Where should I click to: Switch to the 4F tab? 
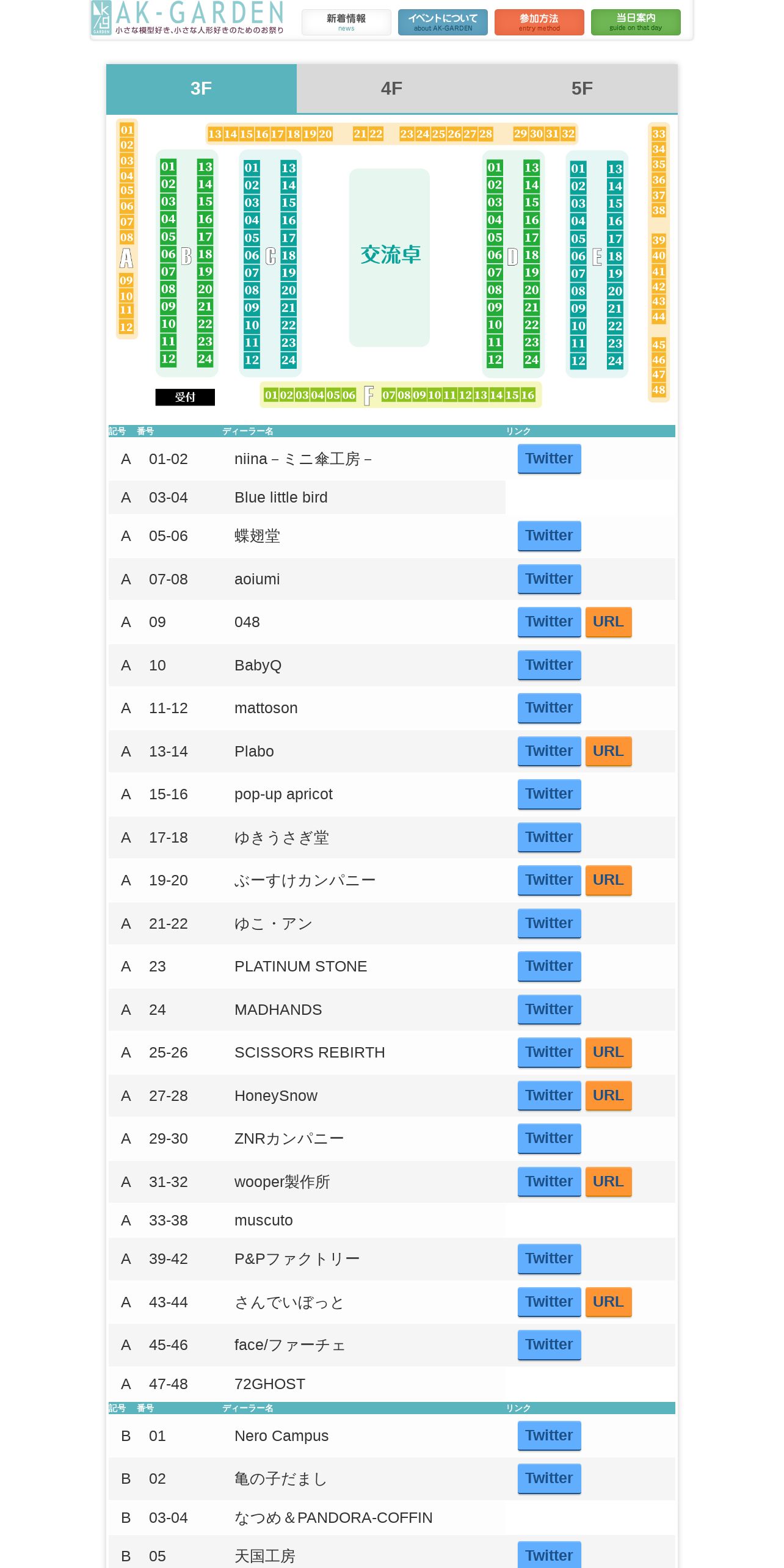click(392, 89)
